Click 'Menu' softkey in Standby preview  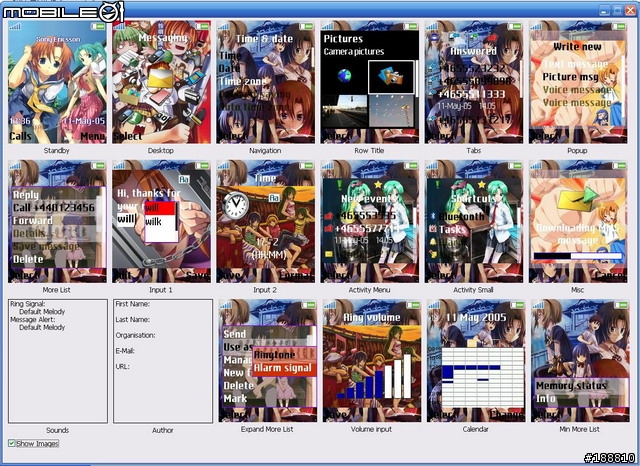pyautogui.click(x=93, y=136)
